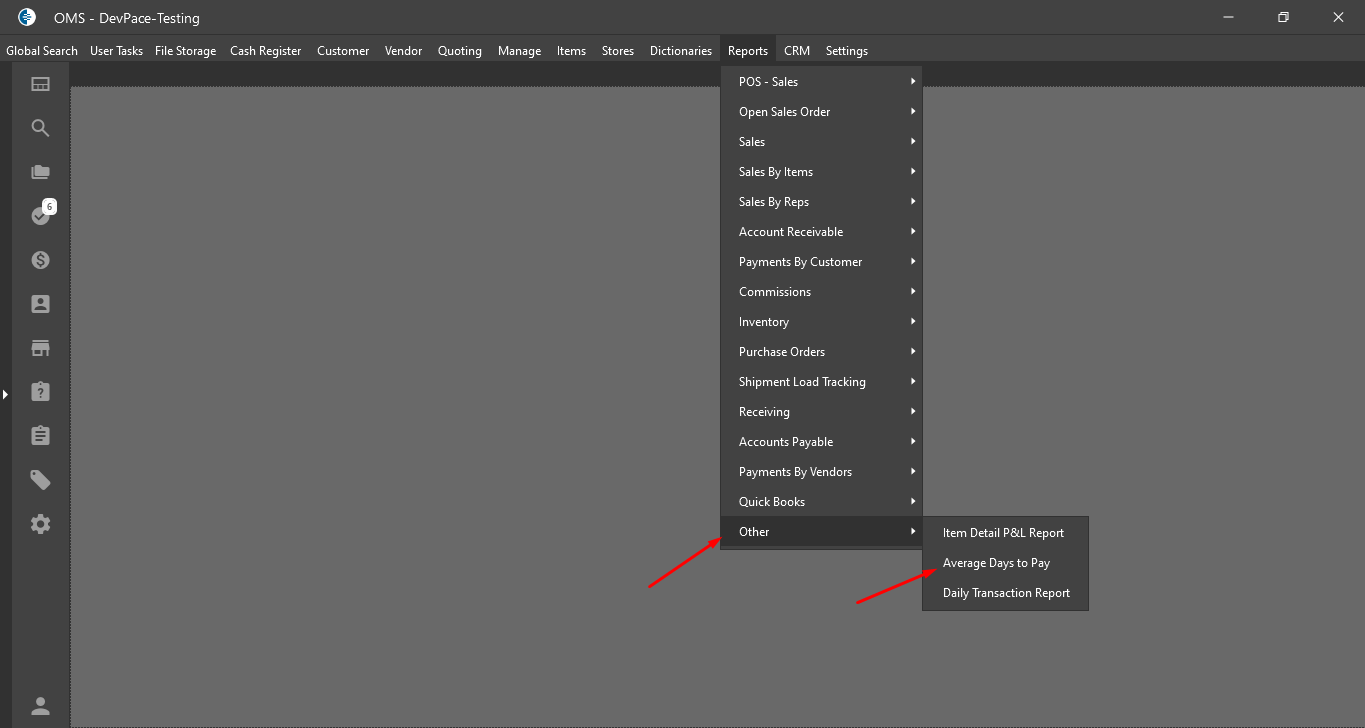Screen dimensions: 1365x728
Task: Choose Item Detail P&L Report
Action: tap(1003, 533)
